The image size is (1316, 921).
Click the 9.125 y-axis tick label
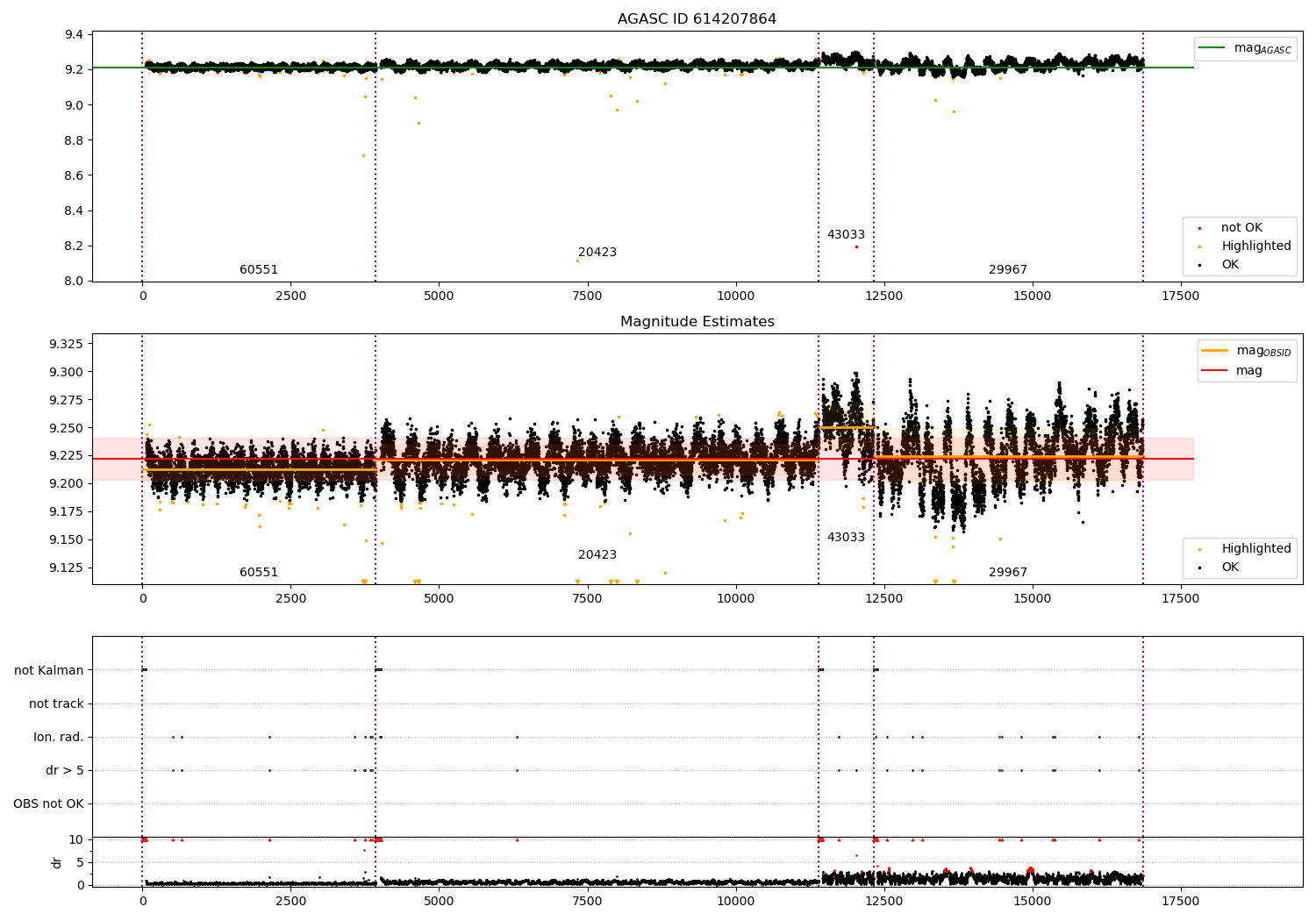[x=67, y=568]
